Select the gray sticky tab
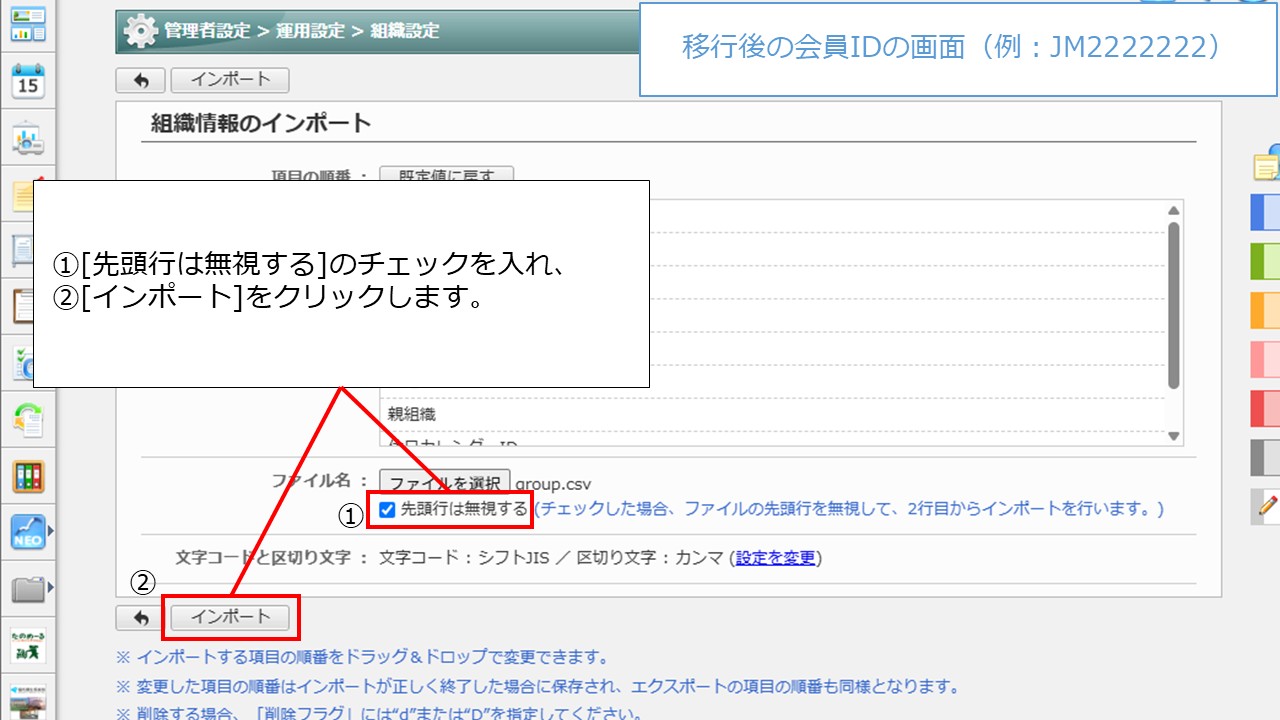 (1266, 457)
